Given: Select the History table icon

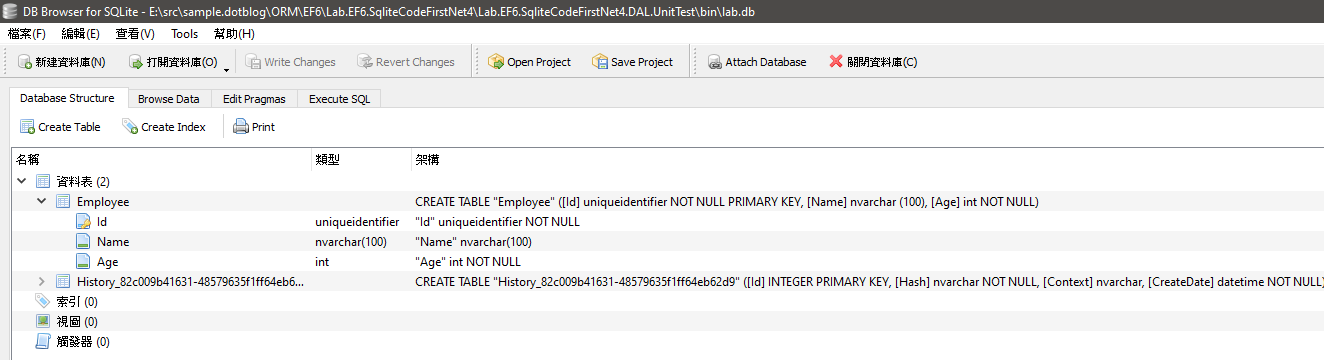Looking at the screenshot, I should pos(63,282).
